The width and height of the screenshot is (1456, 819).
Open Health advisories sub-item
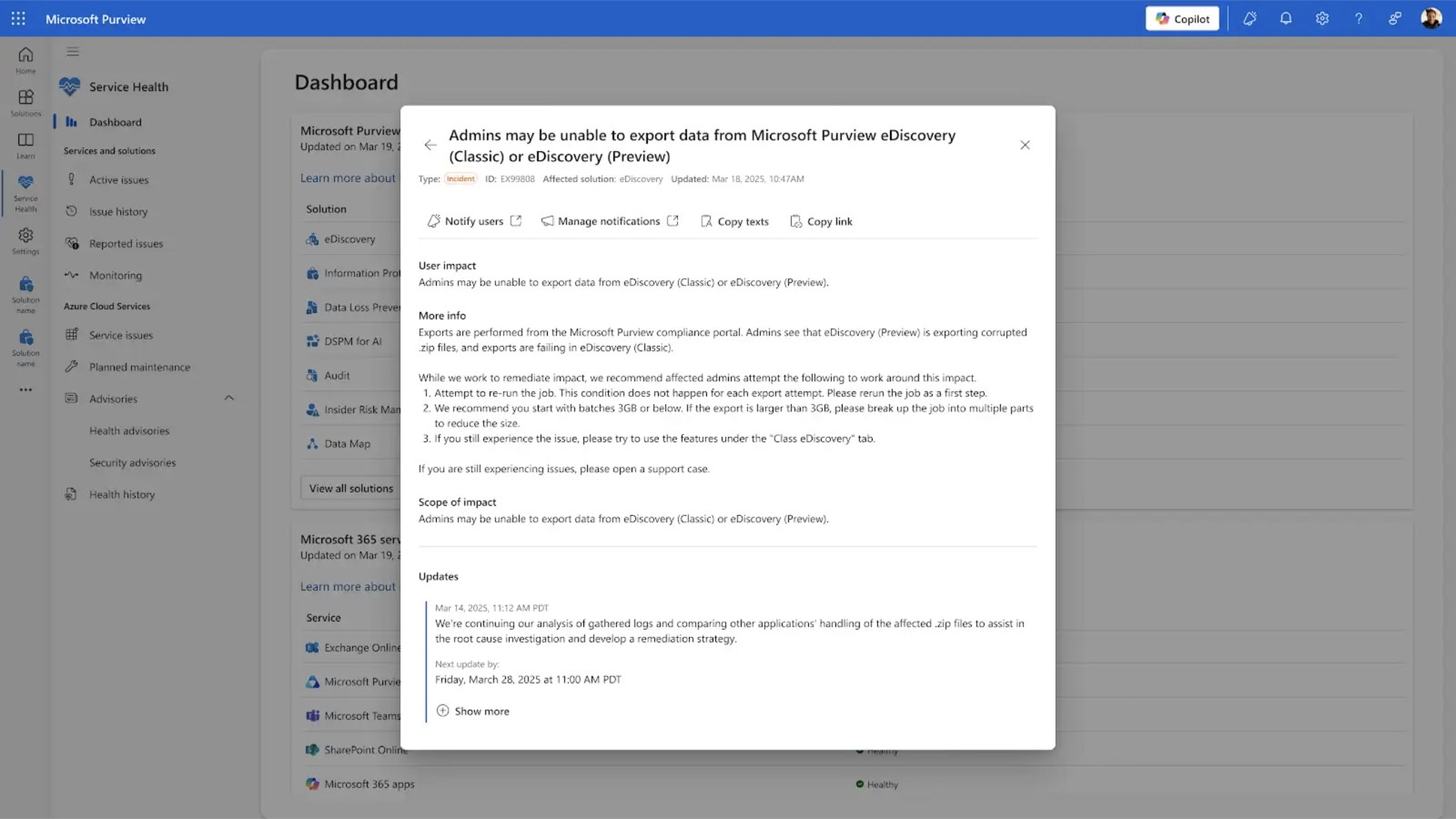(129, 431)
